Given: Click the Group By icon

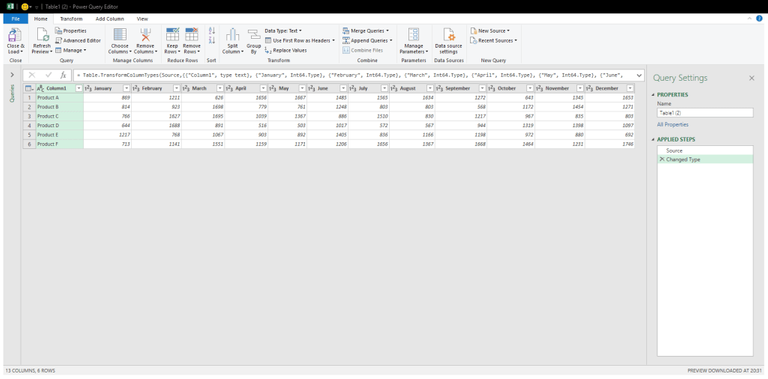Looking at the screenshot, I should 254,34.
